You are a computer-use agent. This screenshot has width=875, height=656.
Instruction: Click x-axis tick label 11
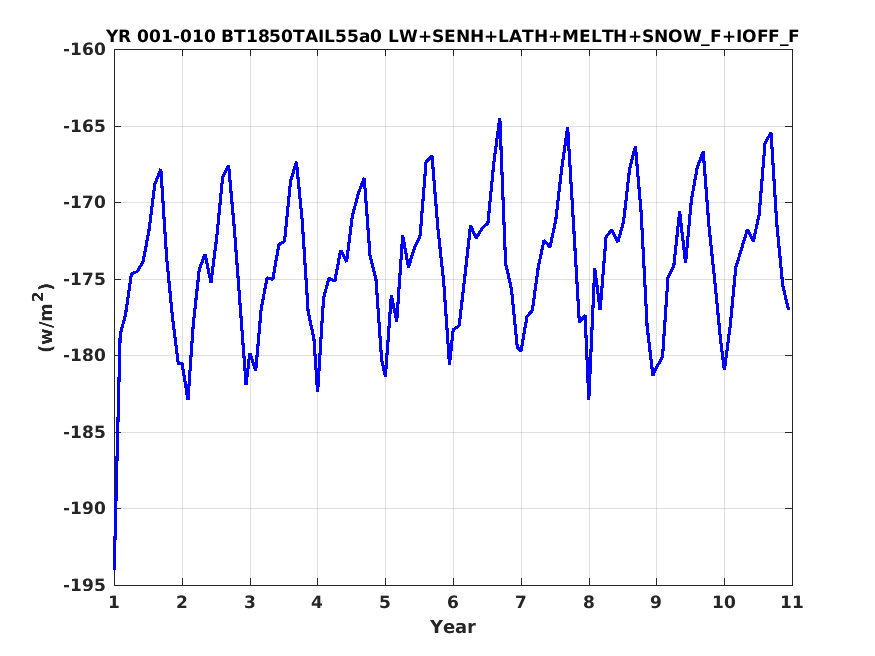[792, 602]
